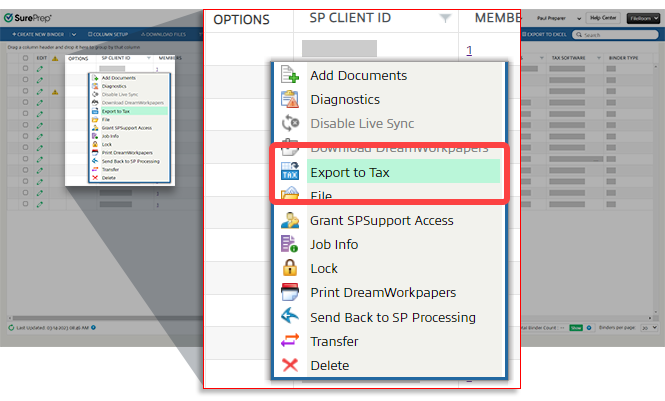Click scroll-up arrow on grid's vertical scrollbar
Image resolution: width=665 pixels, height=401 pixels.
(x=656, y=67)
